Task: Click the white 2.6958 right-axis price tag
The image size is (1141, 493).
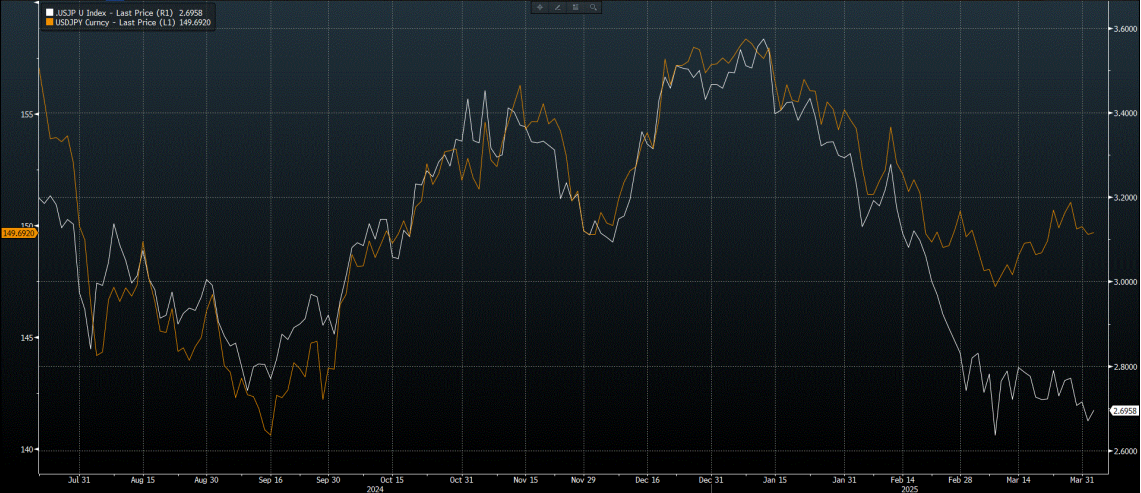Action: pyautogui.click(x=1124, y=411)
